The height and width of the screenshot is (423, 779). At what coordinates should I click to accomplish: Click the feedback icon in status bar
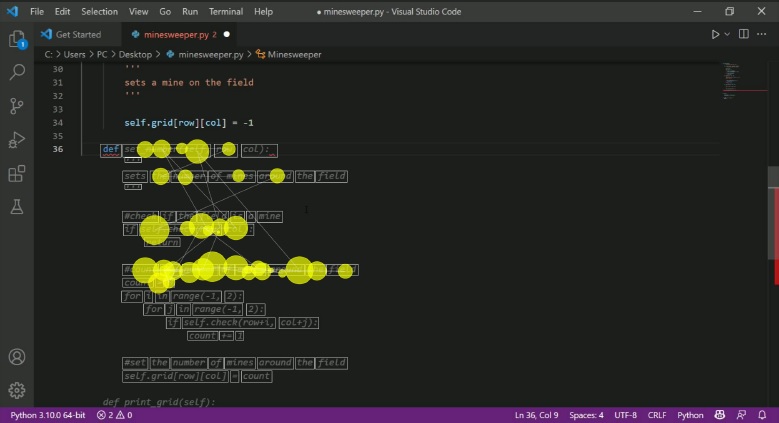click(741, 415)
